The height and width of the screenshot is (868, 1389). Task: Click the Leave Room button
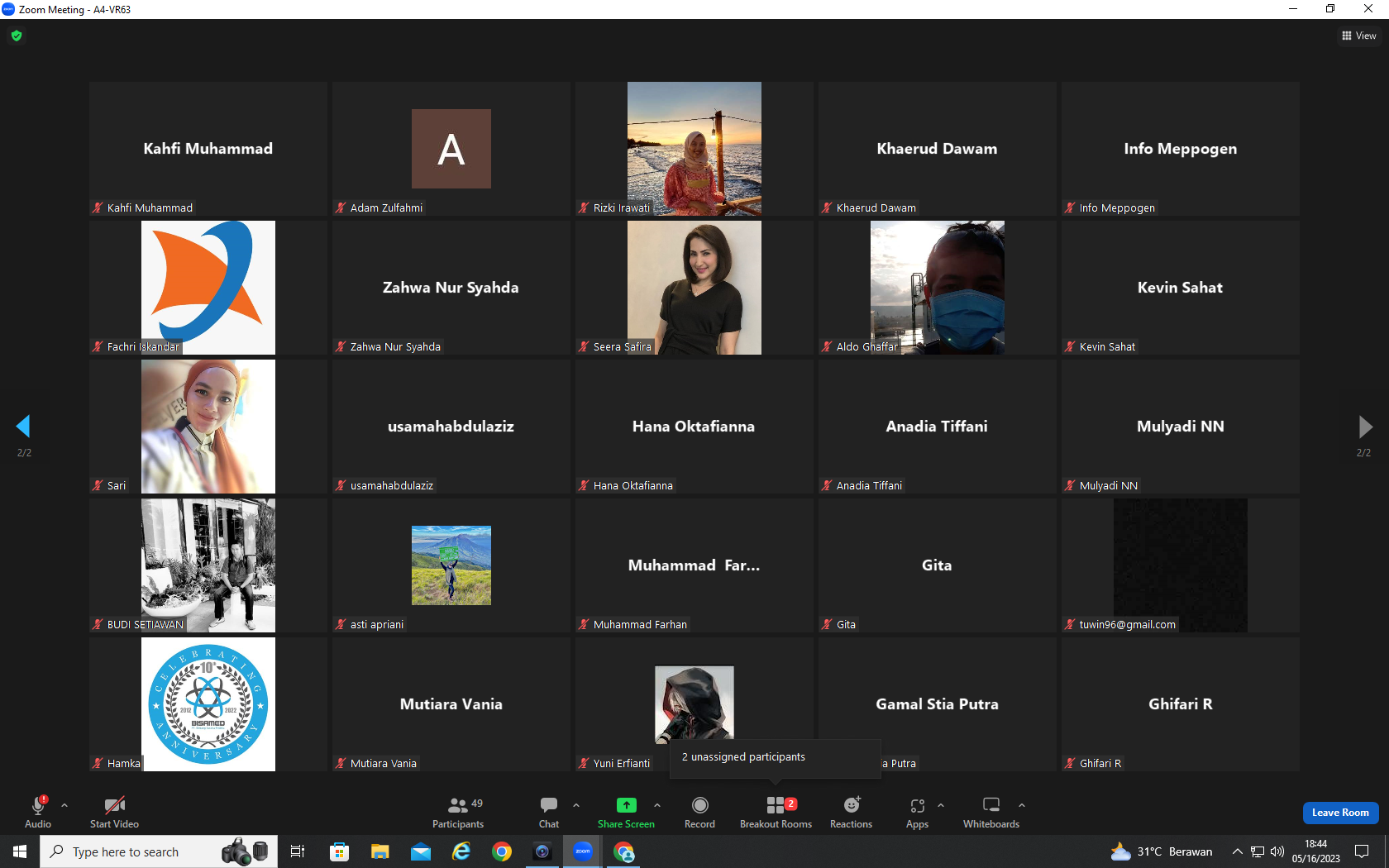(1340, 813)
